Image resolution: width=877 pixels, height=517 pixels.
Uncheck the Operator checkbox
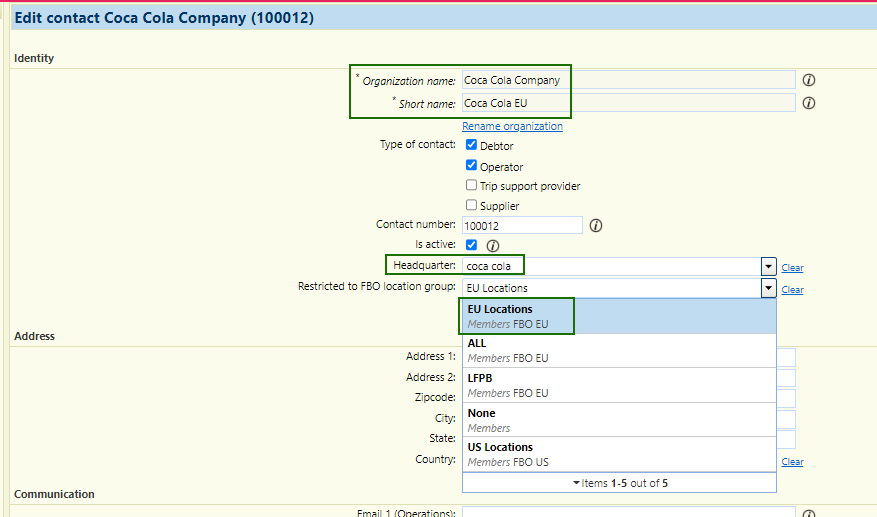471,165
